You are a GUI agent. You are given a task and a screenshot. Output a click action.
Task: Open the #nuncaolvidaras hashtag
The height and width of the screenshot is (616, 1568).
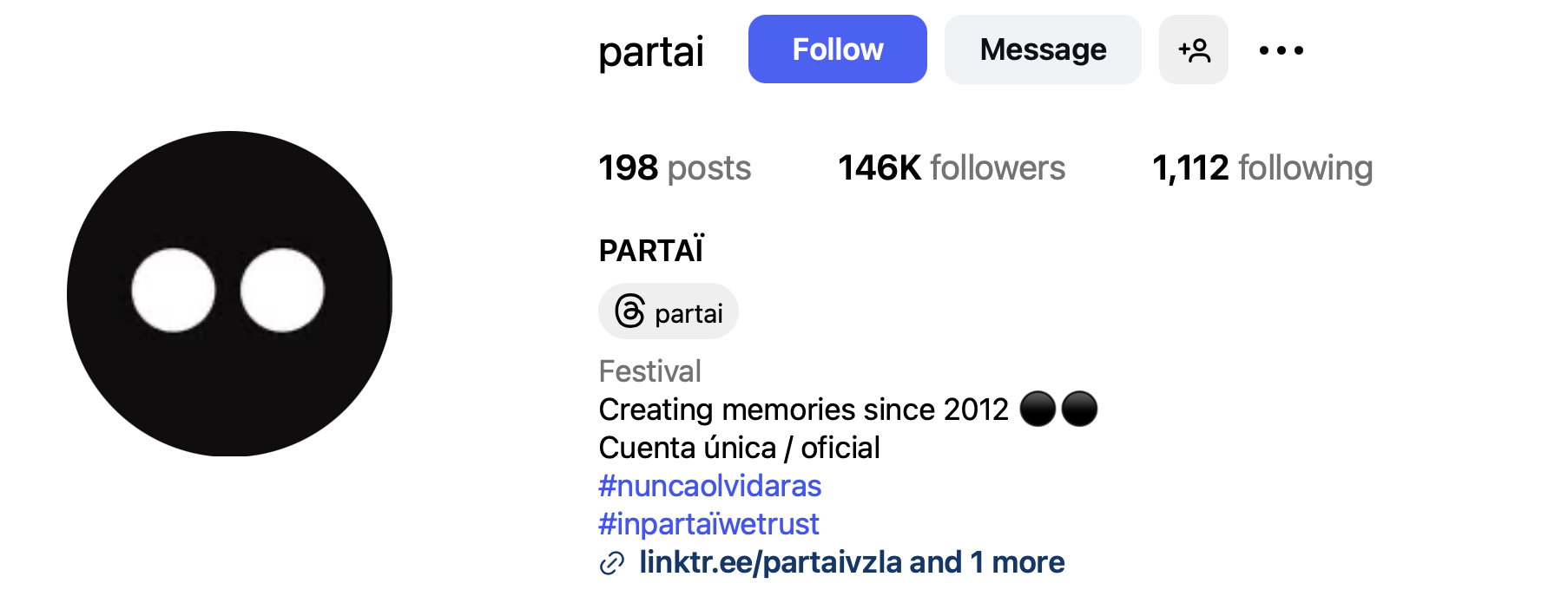point(710,486)
